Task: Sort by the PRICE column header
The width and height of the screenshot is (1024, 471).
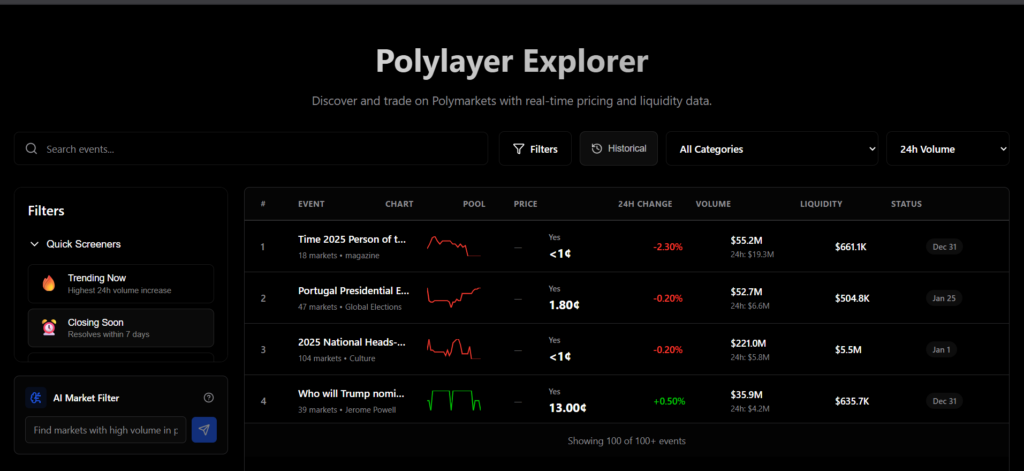Action: pos(526,204)
